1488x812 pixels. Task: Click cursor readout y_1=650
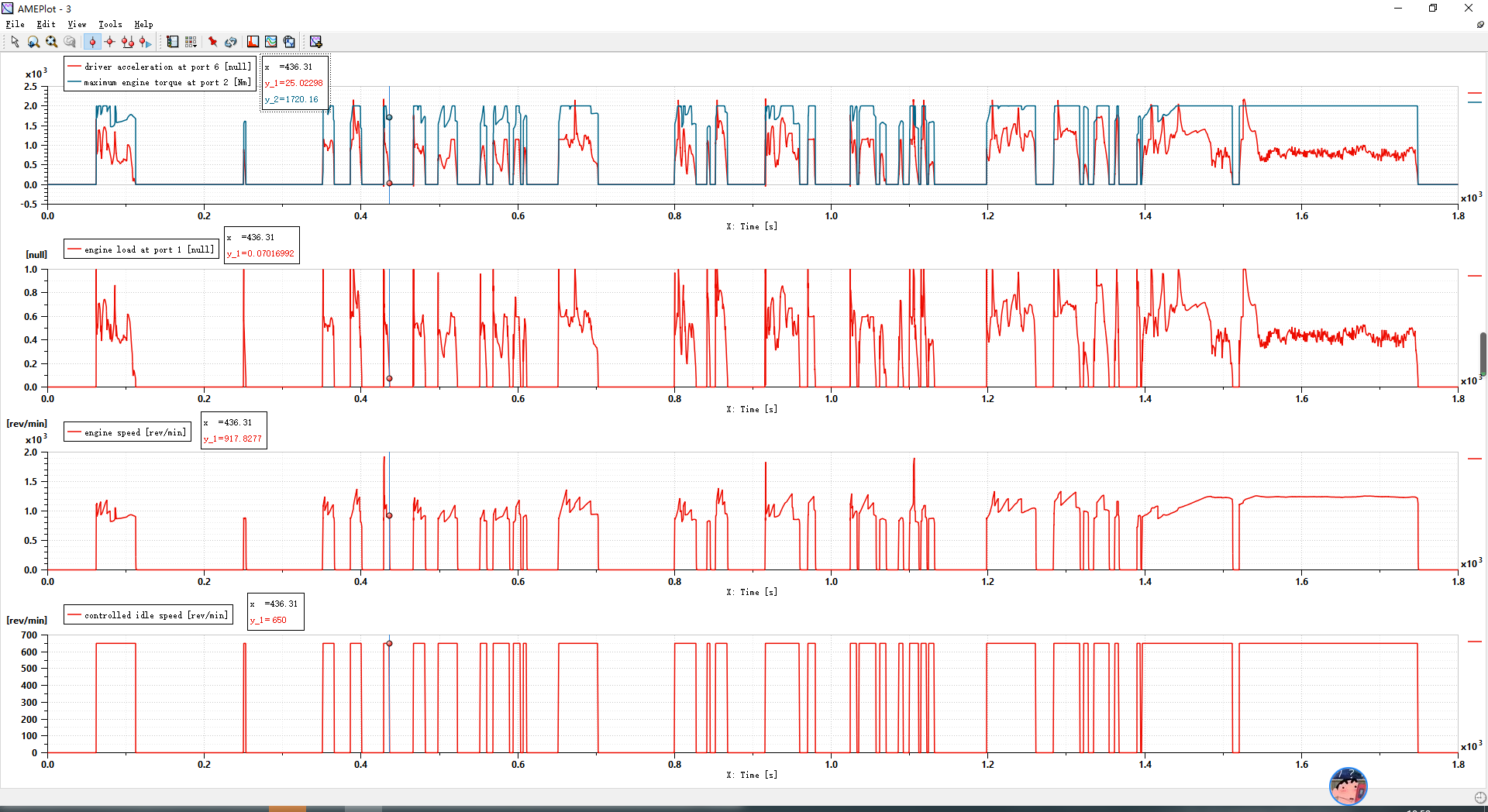click(x=268, y=620)
